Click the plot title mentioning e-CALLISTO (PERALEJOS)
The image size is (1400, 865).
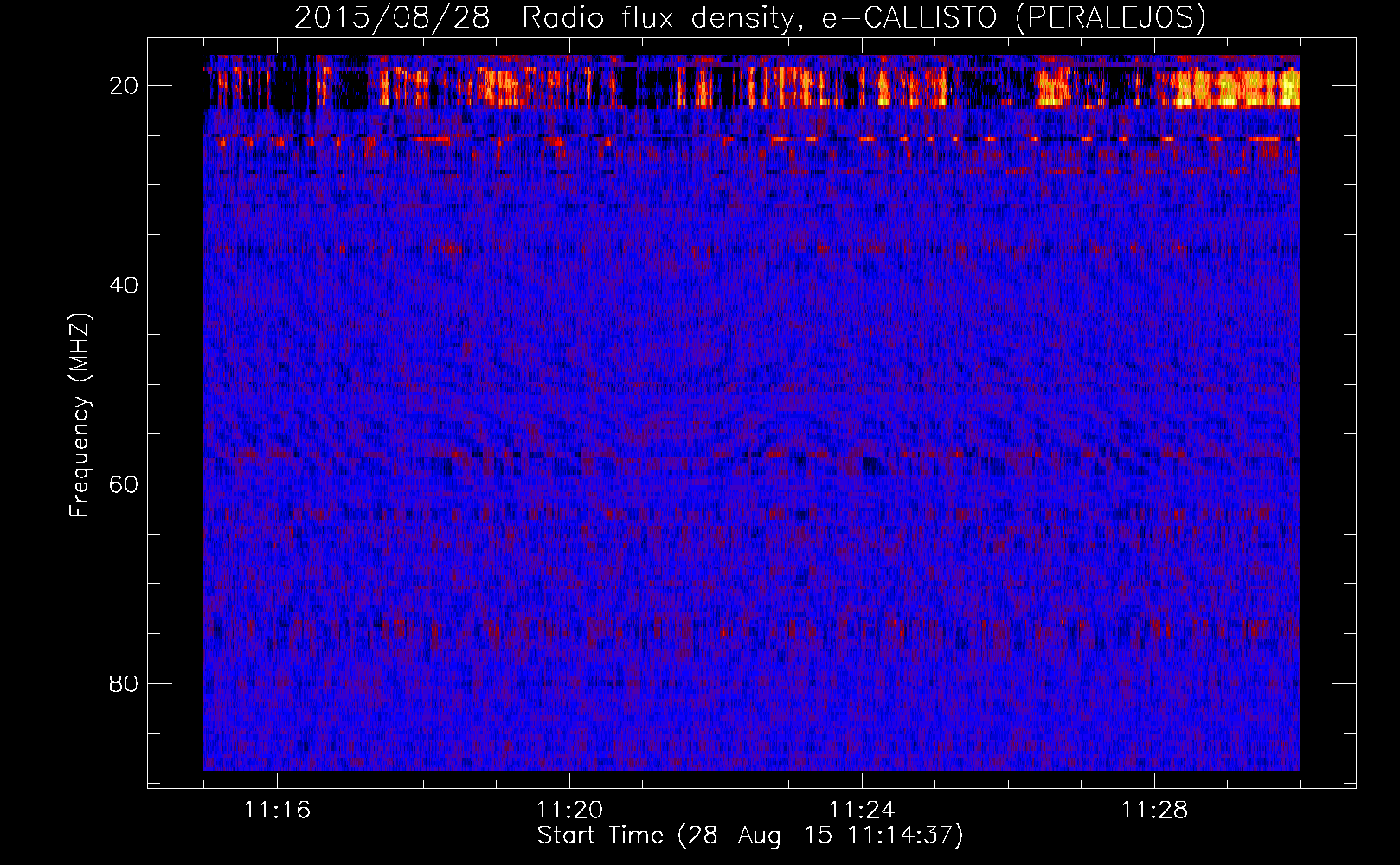[x=750, y=17]
